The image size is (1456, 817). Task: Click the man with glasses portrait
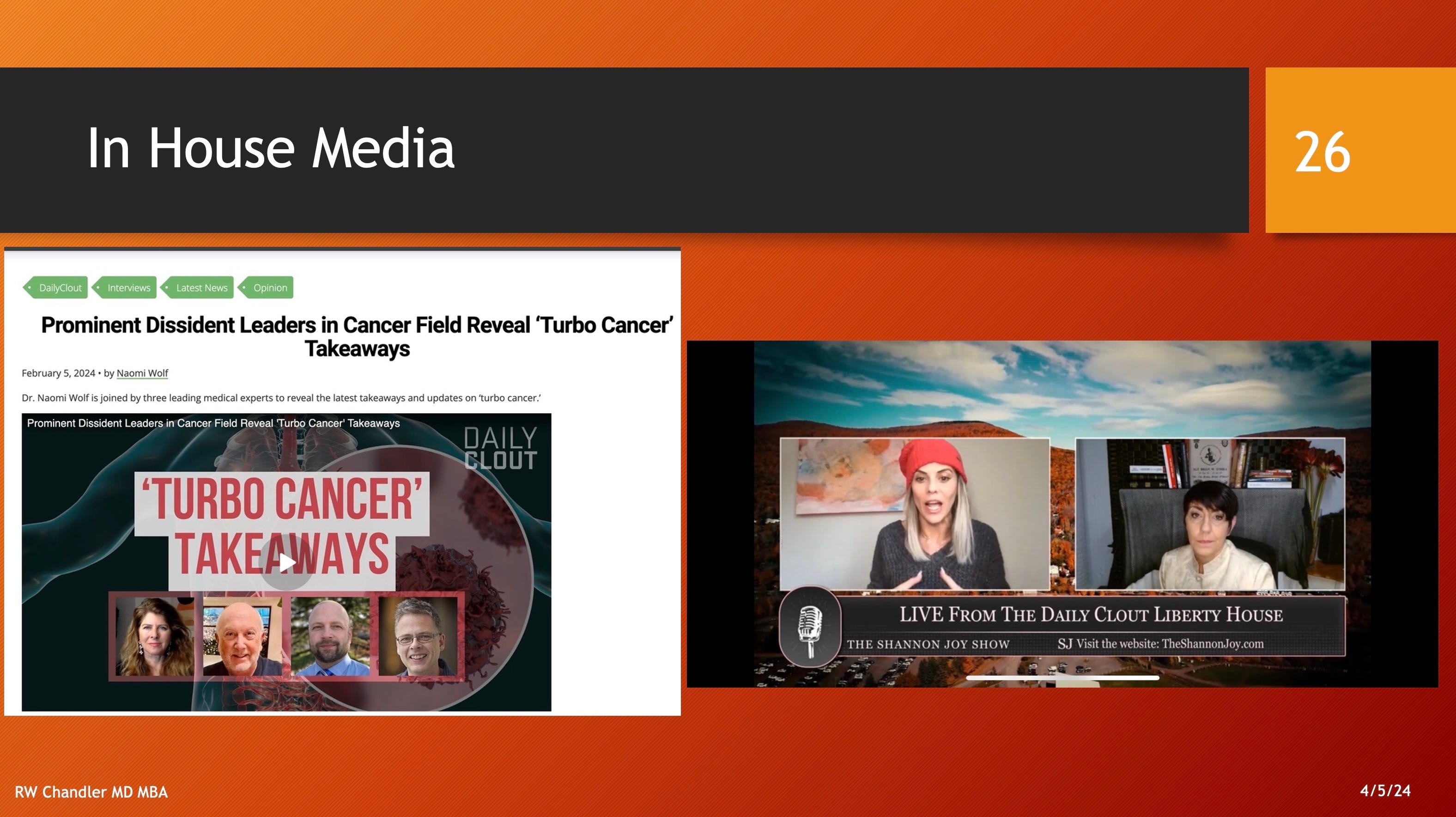(418, 637)
